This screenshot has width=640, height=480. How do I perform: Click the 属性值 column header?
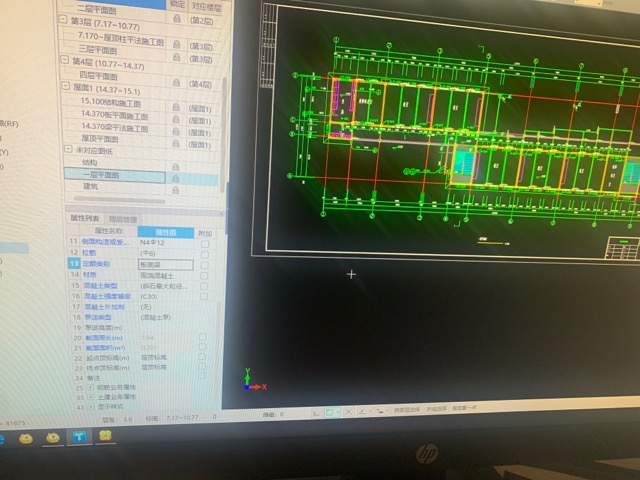pyautogui.click(x=165, y=232)
